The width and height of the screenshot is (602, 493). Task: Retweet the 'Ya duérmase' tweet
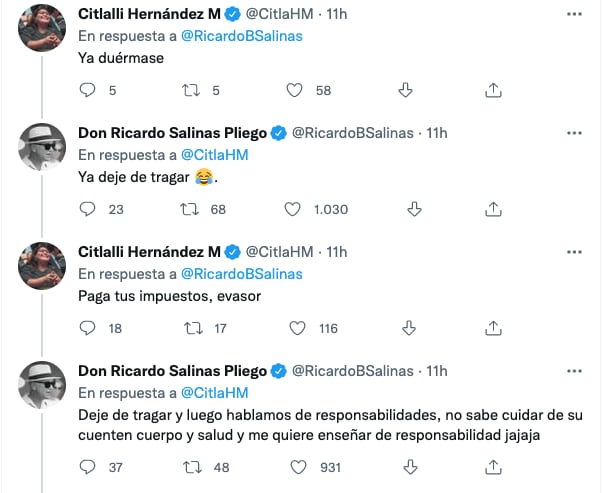pos(191,91)
